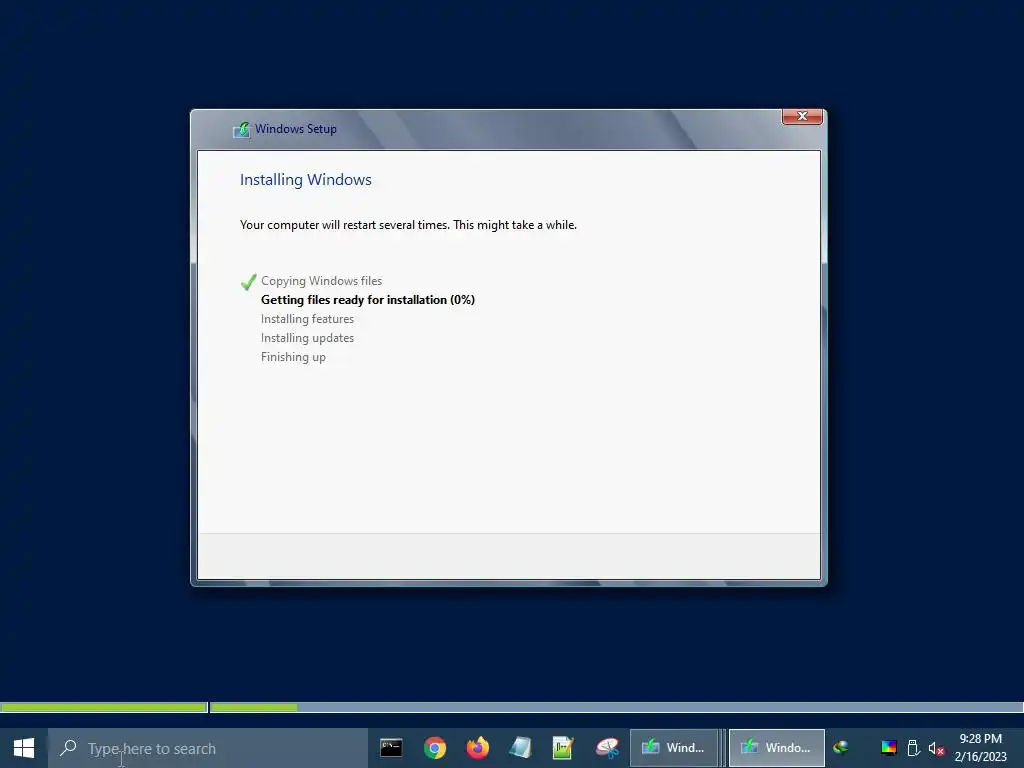Click the 'Windows Setup' title text

tap(296, 129)
